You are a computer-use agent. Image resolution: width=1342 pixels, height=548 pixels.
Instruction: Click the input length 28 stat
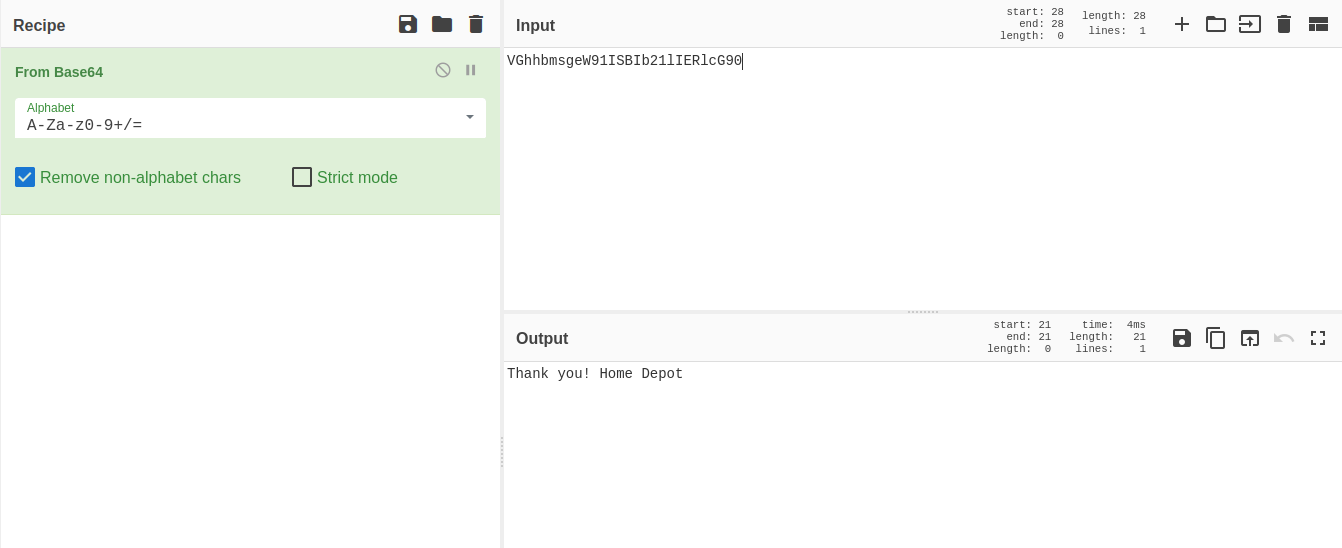(x=1114, y=16)
